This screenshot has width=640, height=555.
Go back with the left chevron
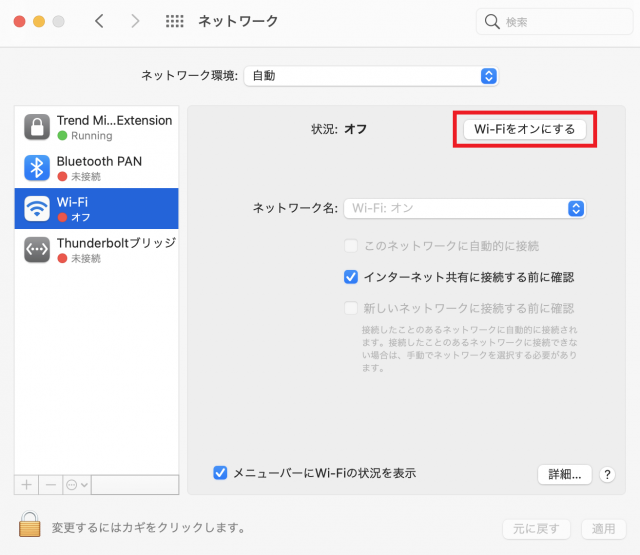click(99, 21)
